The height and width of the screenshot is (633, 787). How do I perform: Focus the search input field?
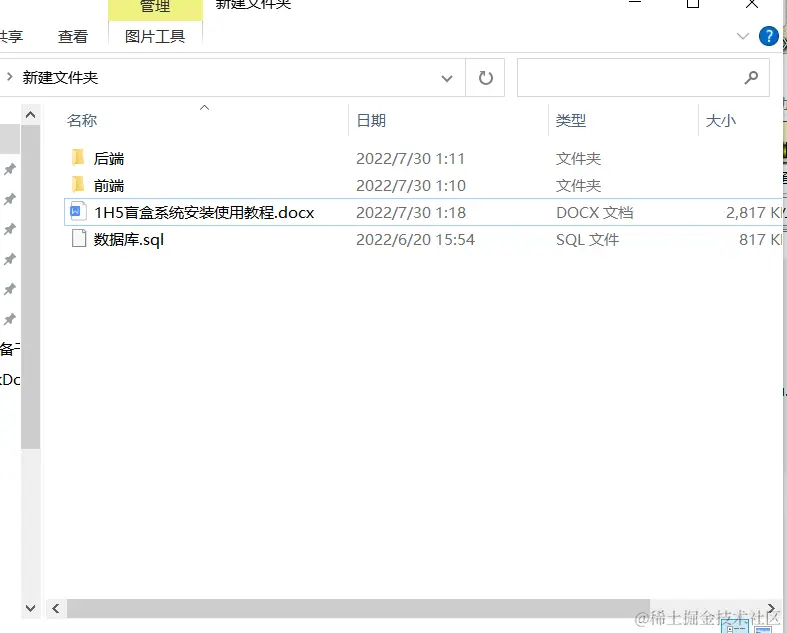click(x=643, y=77)
